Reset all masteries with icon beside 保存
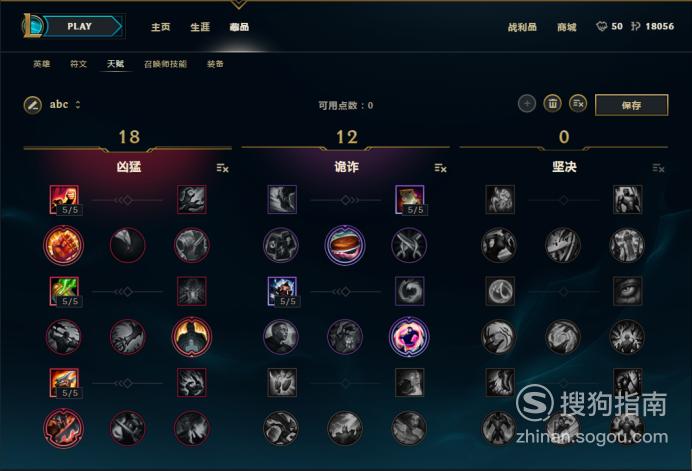This screenshot has height=471, width=692. pos(578,104)
